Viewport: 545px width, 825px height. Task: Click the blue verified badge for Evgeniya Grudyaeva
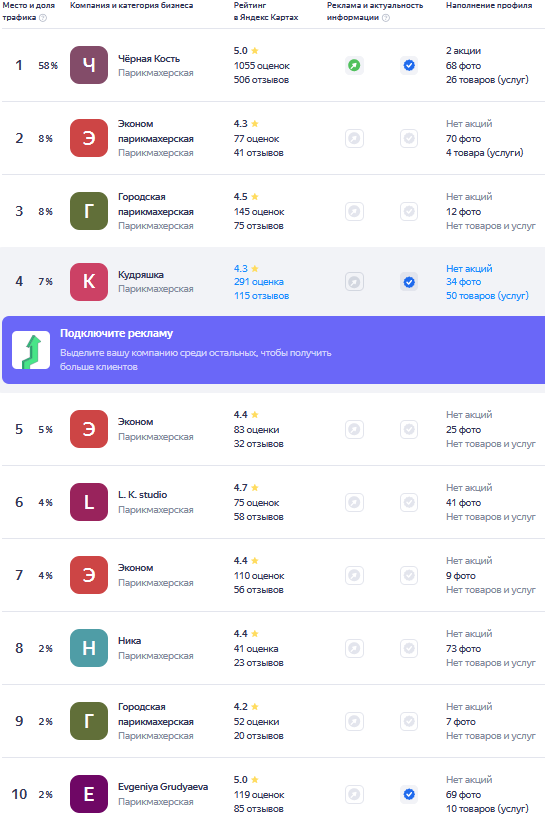pos(409,794)
